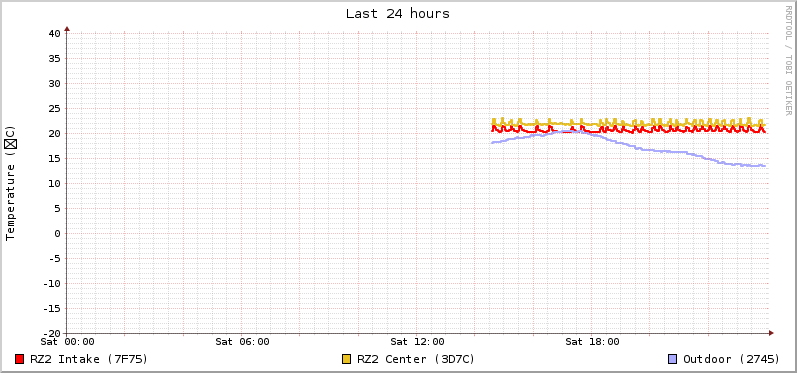The height and width of the screenshot is (373, 797).
Task: Click the Sat 00:00 time axis label
Action: (x=67, y=342)
